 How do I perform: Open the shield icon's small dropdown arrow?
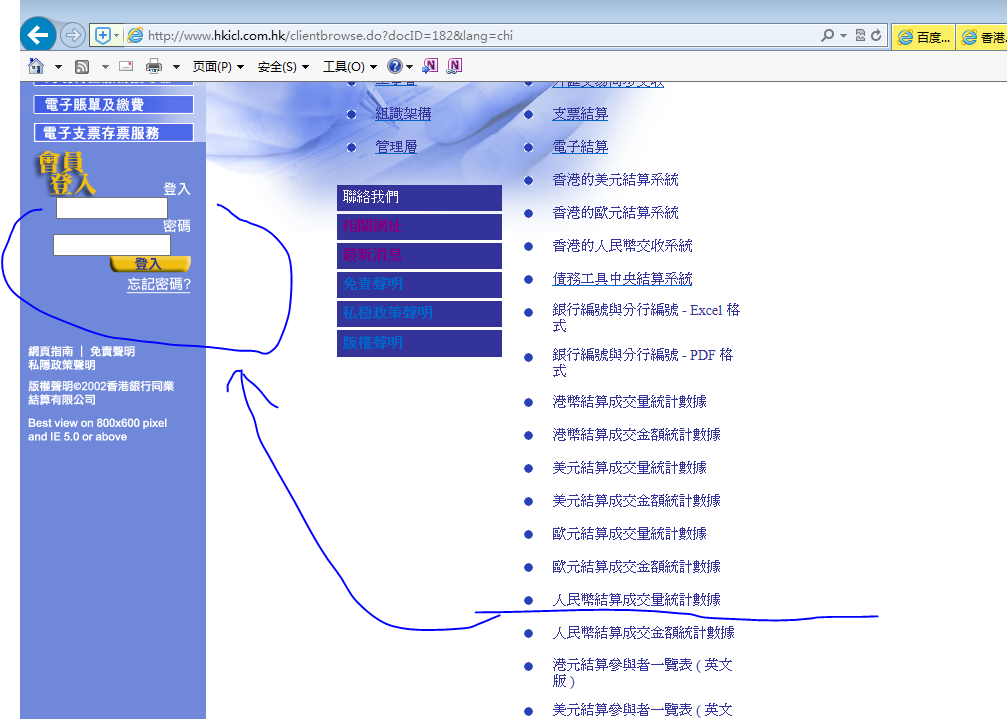117,35
